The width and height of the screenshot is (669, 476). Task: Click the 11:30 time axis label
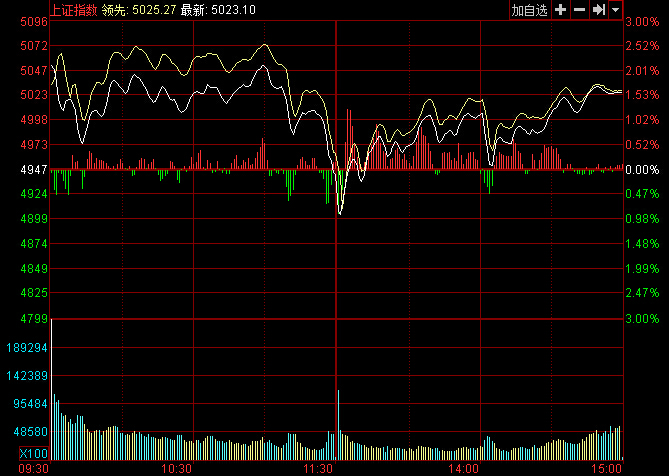(x=319, y=468)
